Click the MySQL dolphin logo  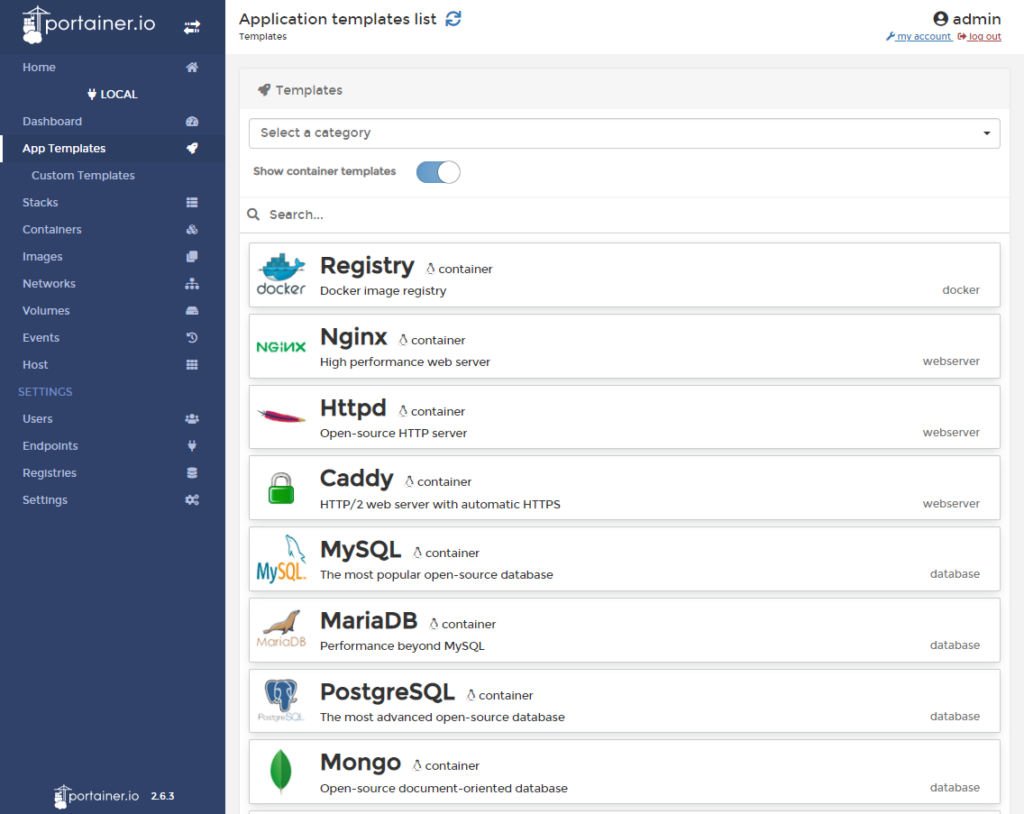pos(281,559)
